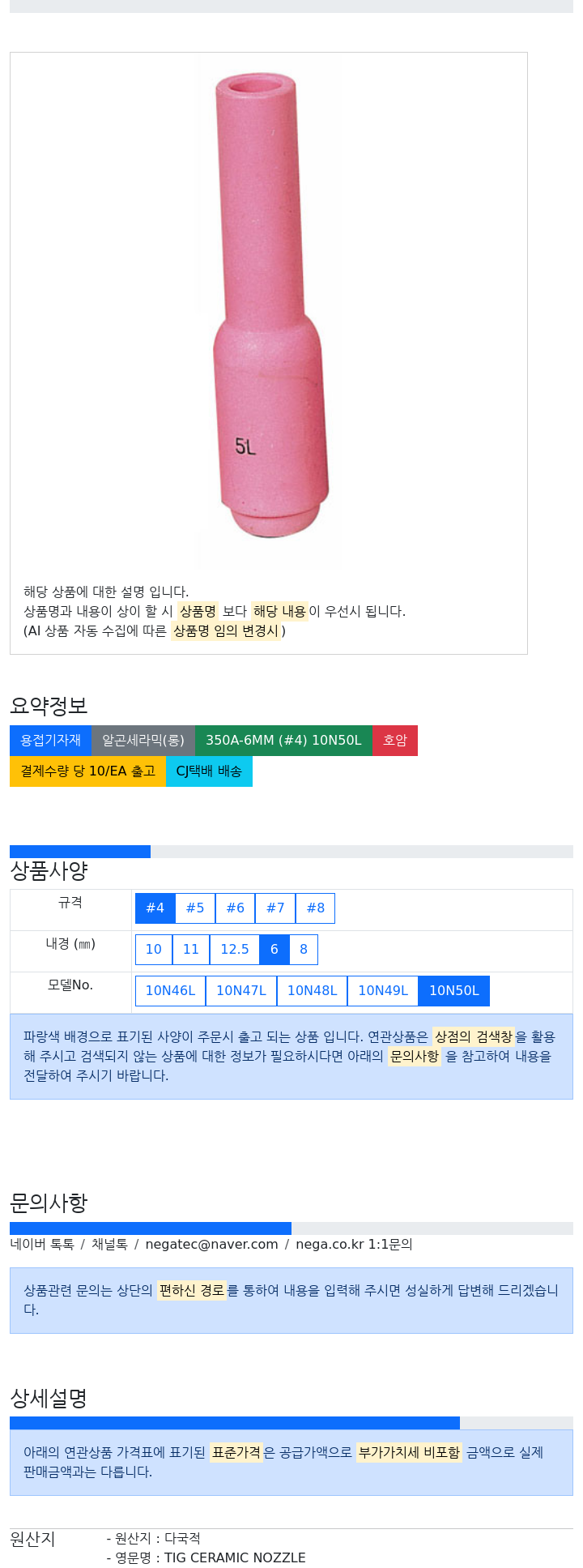
Task: Click the CJ택배 배송 shipping badge
Action: [209, 771]
